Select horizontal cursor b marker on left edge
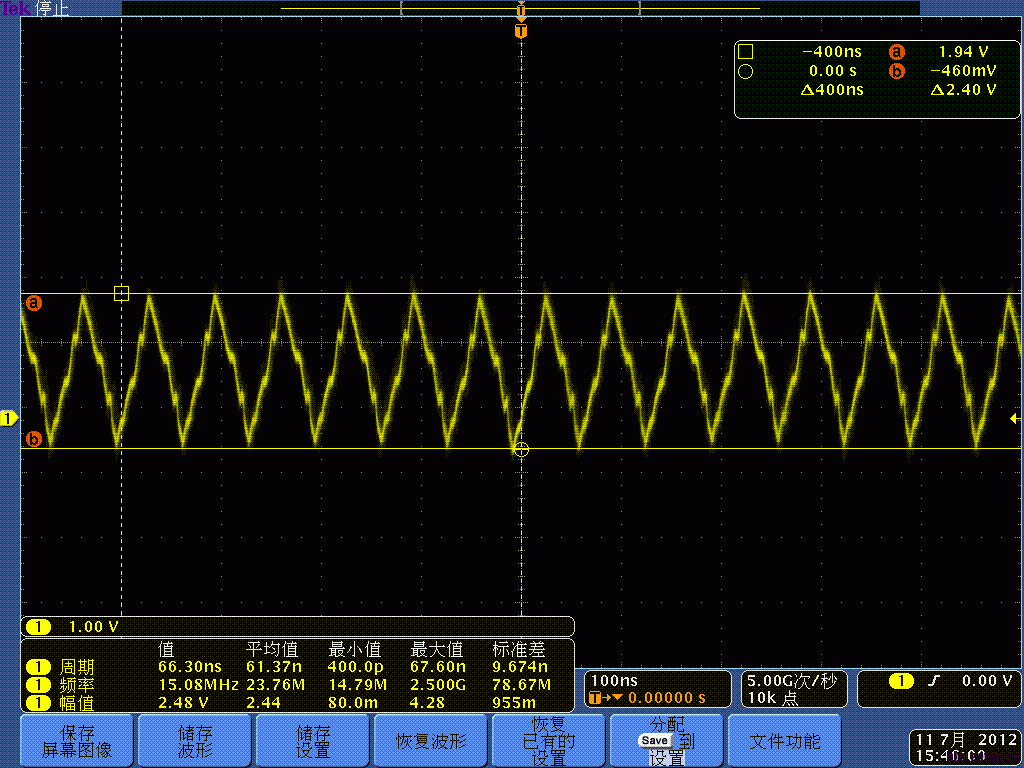Image resolution: width=1024 pixels, height=768 pixels. 33,439
